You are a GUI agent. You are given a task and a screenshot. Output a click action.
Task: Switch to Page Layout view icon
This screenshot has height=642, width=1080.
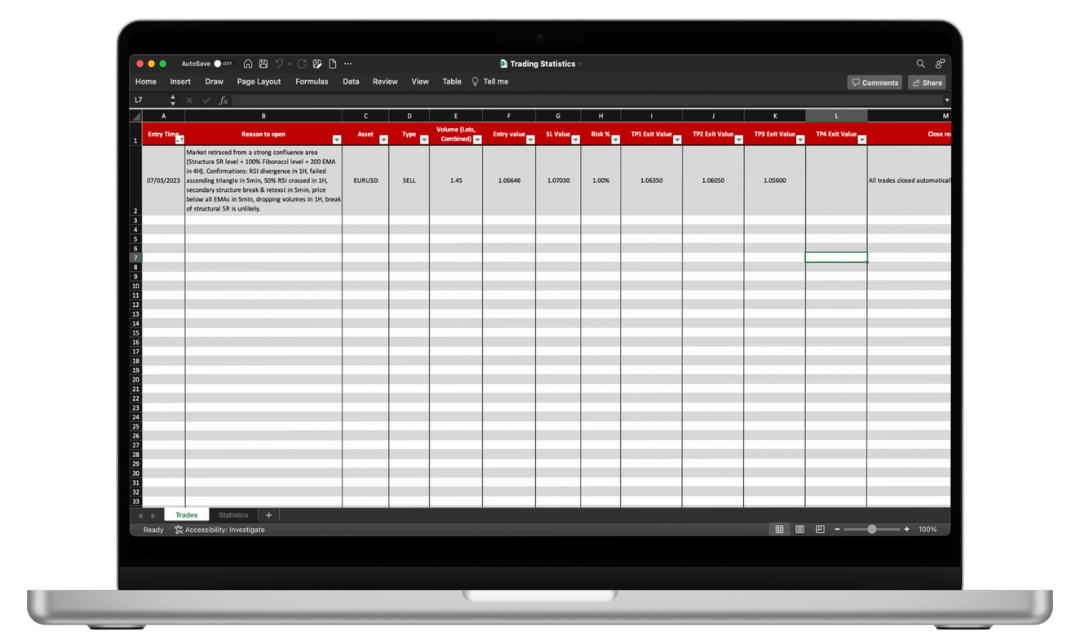click(800, 529)
